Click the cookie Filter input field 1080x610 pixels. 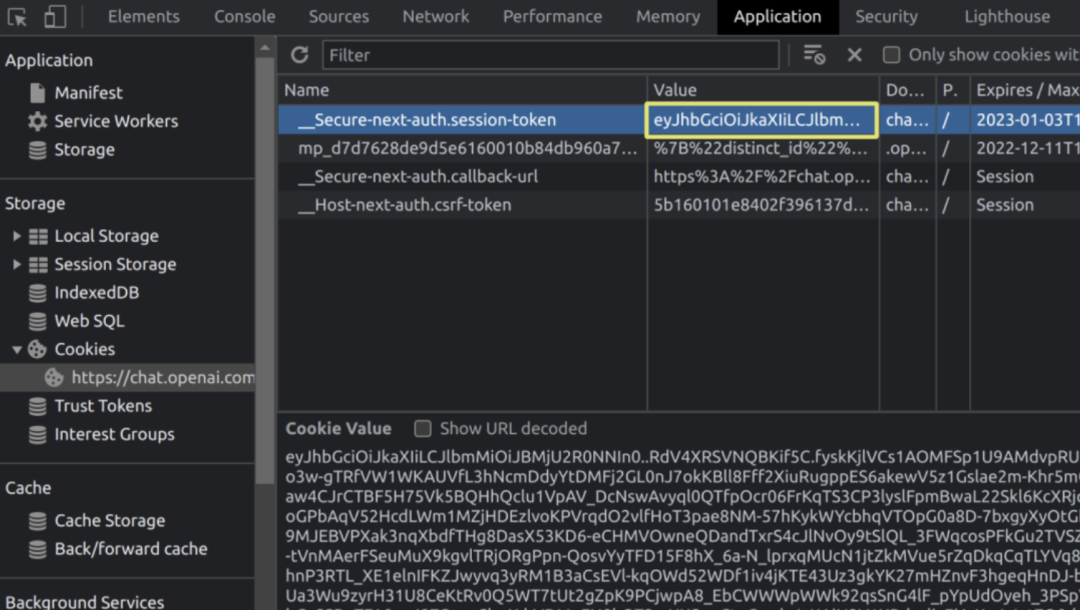[x=550, y=55]
